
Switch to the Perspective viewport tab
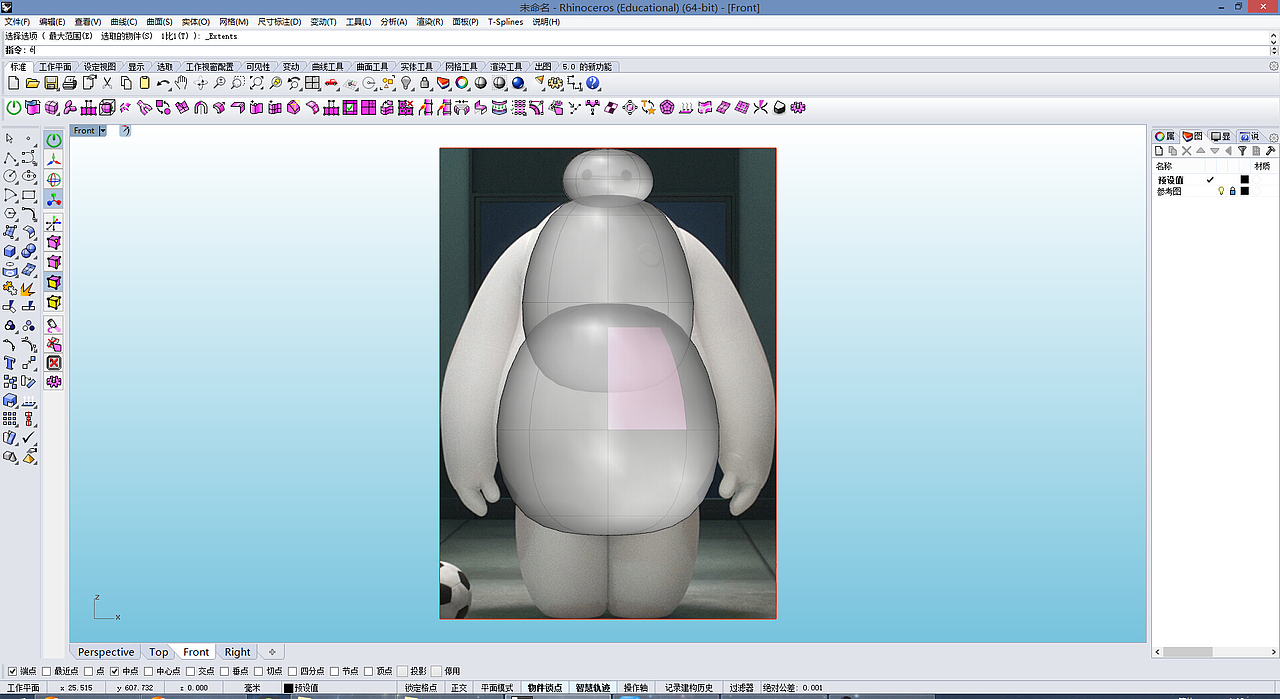tap(106, 652)
